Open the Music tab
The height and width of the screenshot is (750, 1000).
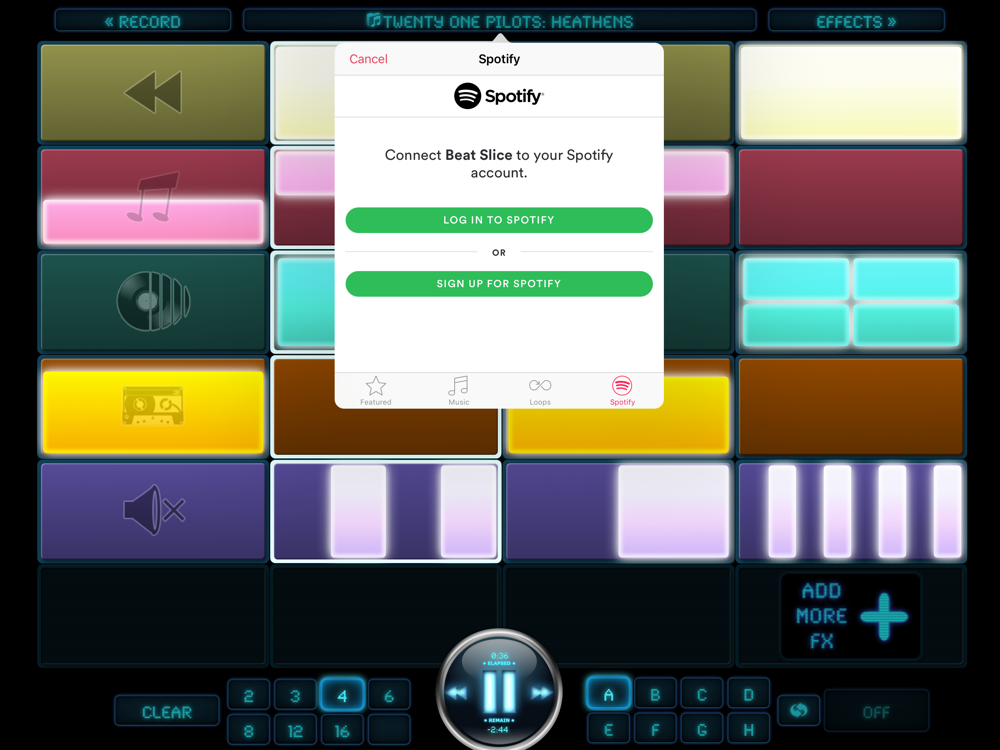tap(459, 390)
